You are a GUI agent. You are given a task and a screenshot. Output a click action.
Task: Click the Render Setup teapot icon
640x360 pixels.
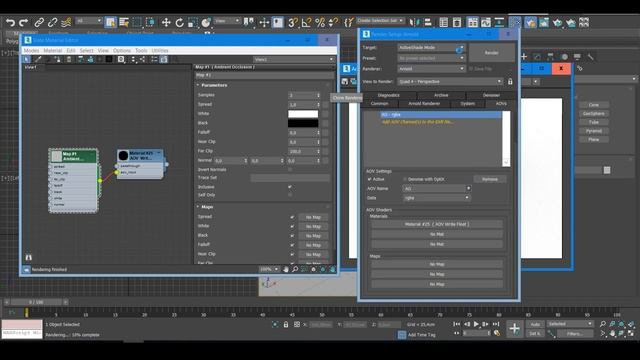coord(531,22)
